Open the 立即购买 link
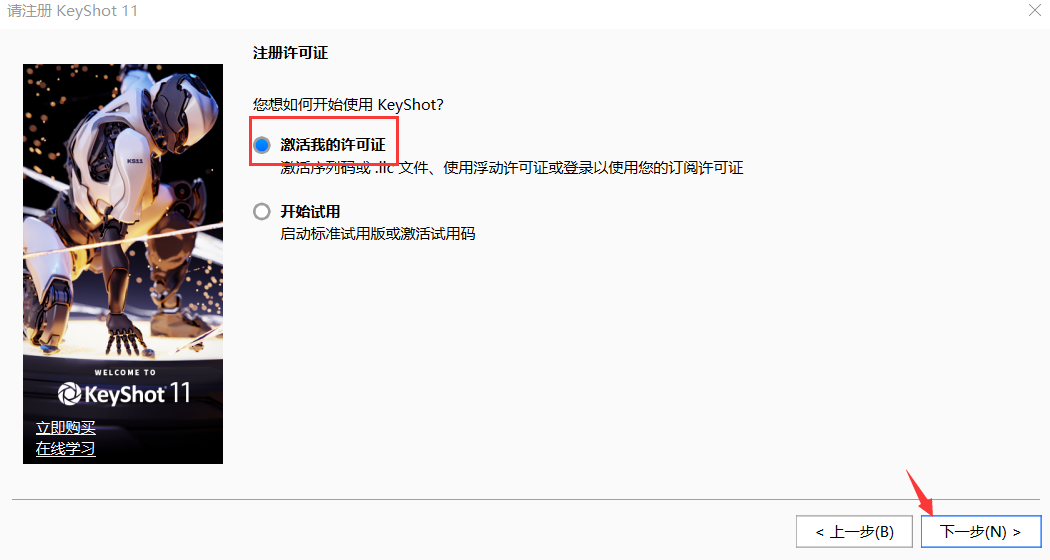Screen dimensions: 1050x560 [66, 427]
